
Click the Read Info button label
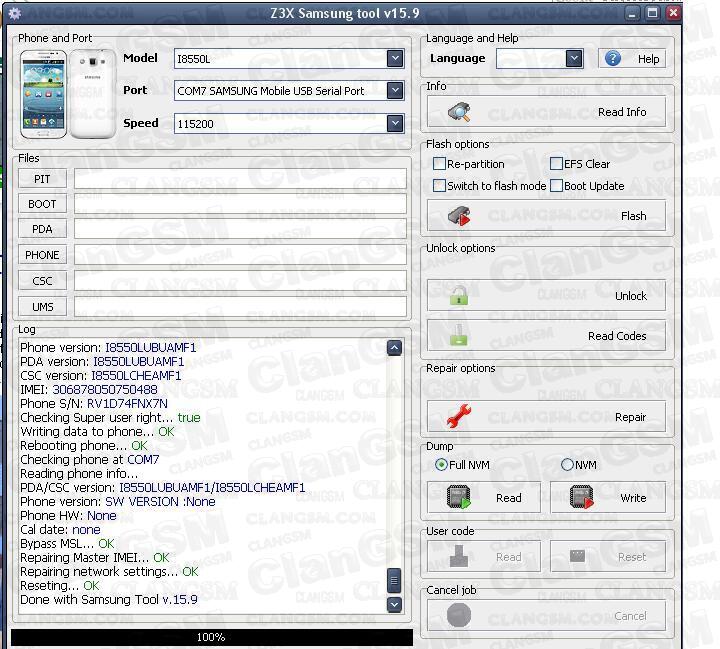point(622,112)
